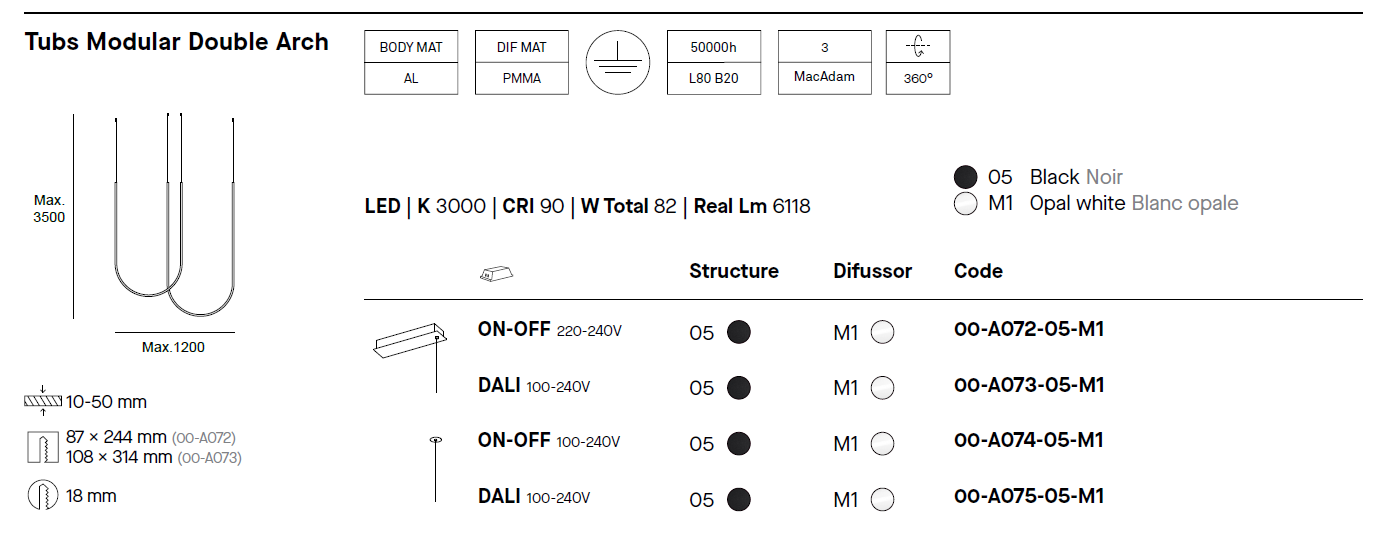Click the driver box icon in table header
Image resolution: width=1391 pixels, height=560 pixels.
(498, 273)
